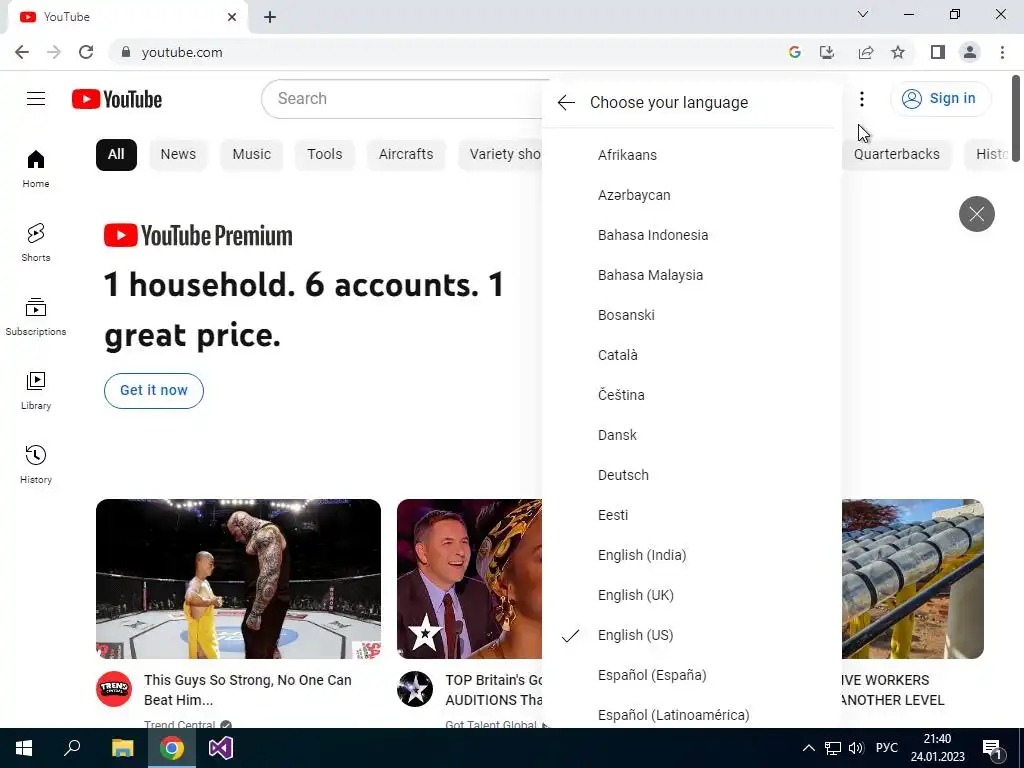Open the YouTube hamburger guide menu
1024x768 pixels.
(x=36, y=99)
